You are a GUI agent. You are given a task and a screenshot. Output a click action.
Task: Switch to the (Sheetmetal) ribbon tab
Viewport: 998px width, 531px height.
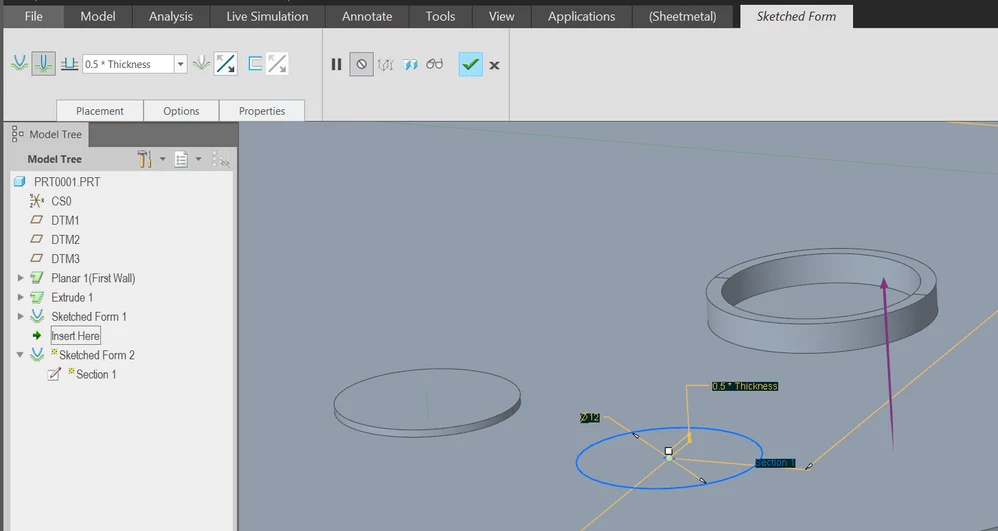tap(682, 17)
